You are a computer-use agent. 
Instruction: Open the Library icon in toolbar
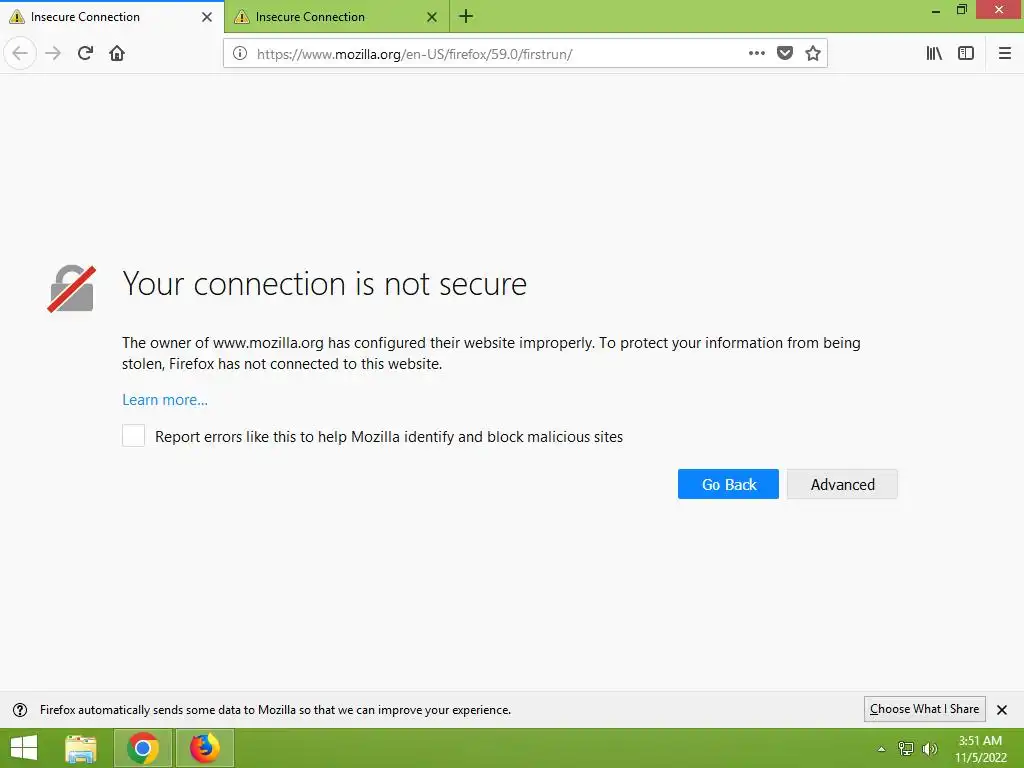tap(934, 54)
